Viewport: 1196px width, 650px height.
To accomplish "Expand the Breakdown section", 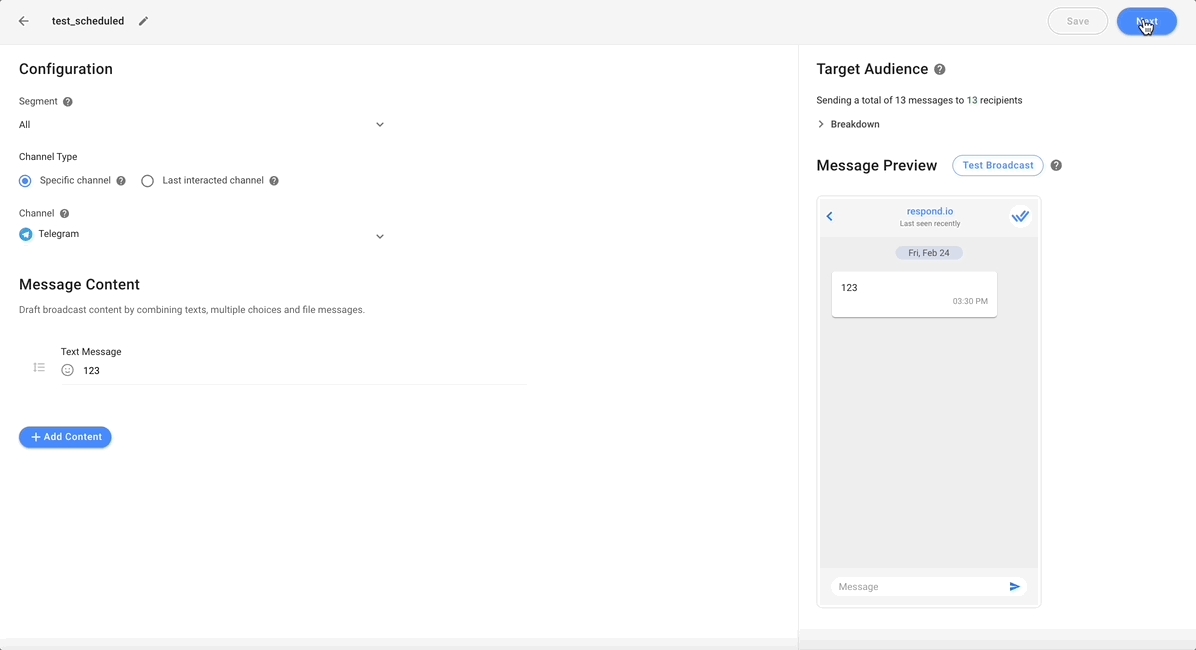I will 849,124.
